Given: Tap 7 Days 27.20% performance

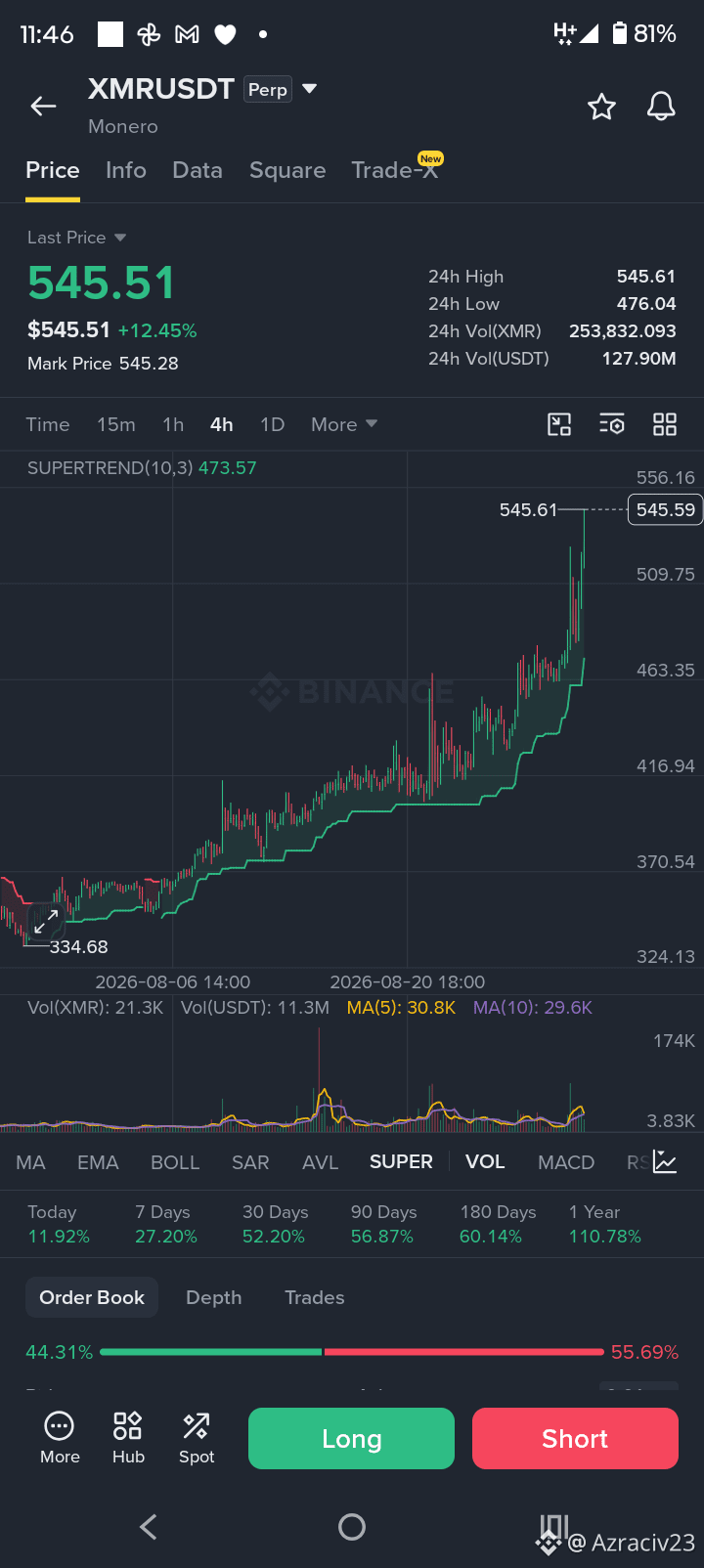Looking at the screenshot, I should pos(166,1224).
